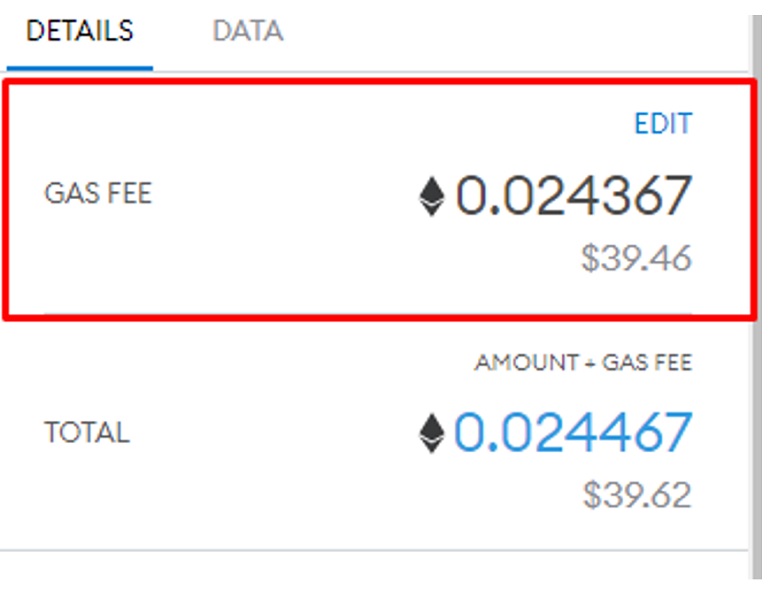This screenshot has width=770, height=590.
Task: Click the GAS FEE row label
Action: tap(98, 194)
